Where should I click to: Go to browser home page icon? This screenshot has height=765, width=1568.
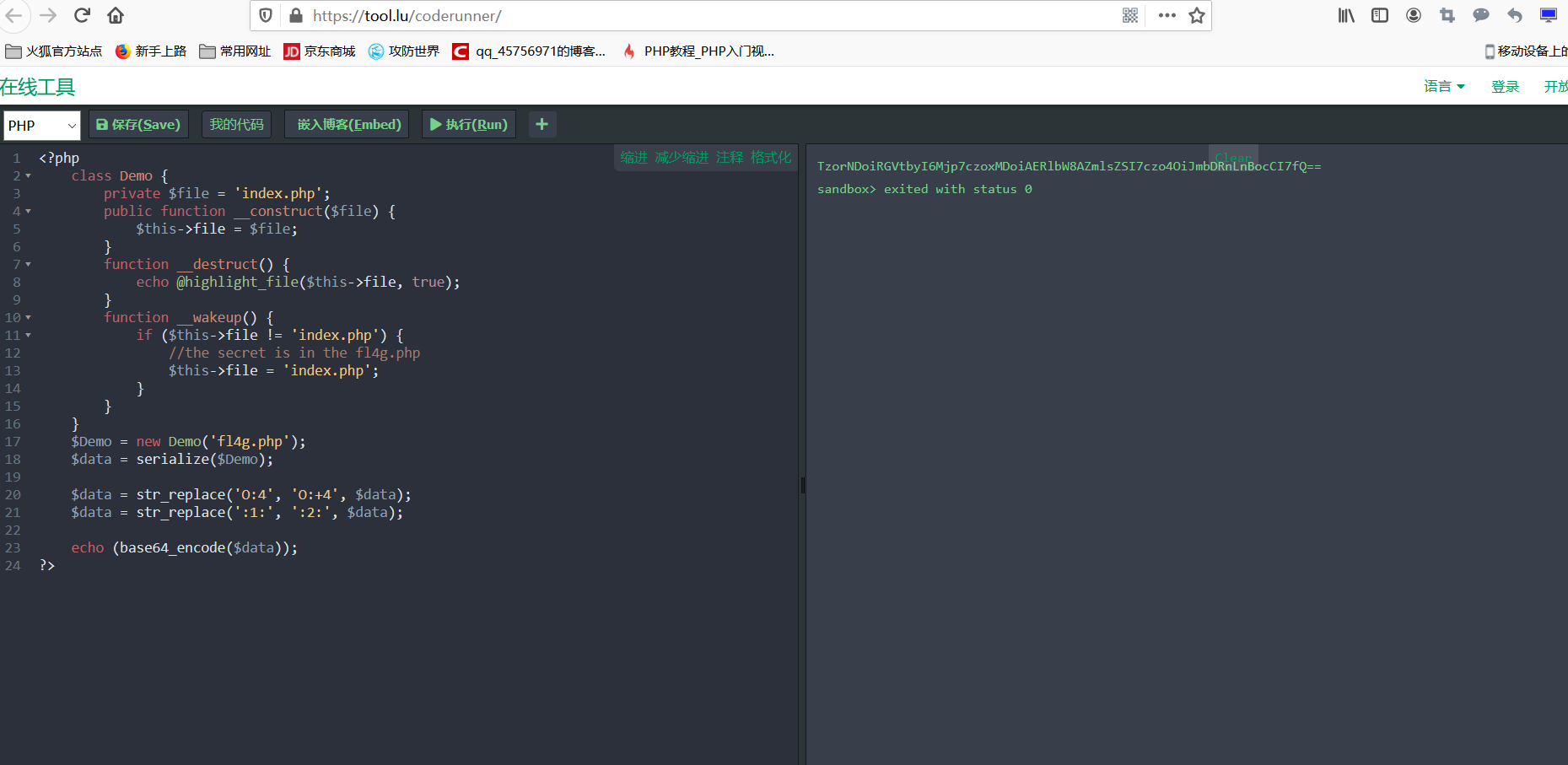116,15
